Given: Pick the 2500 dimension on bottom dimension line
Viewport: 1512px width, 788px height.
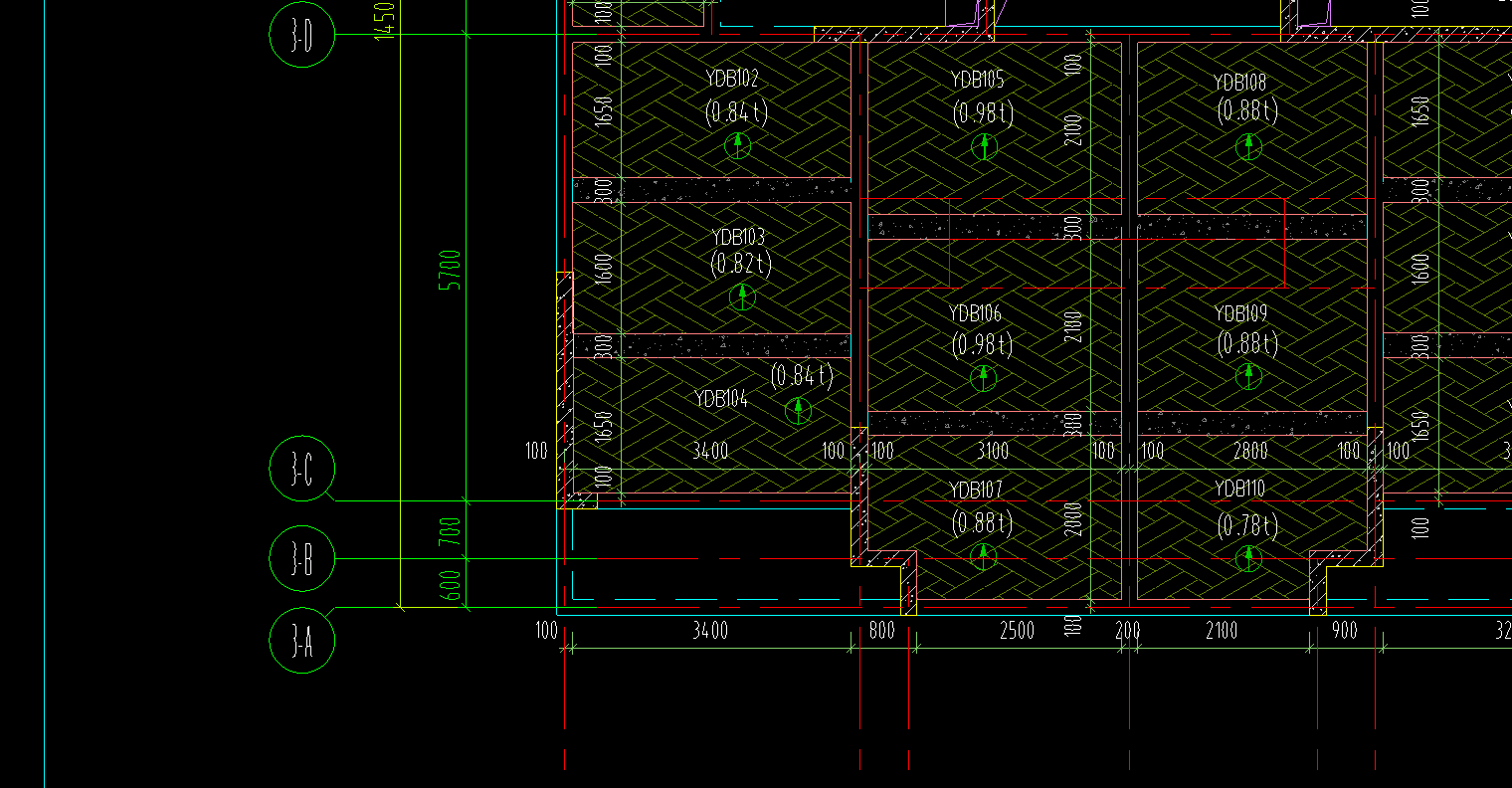Looking at the screenshot, I should click(1017, 631).
